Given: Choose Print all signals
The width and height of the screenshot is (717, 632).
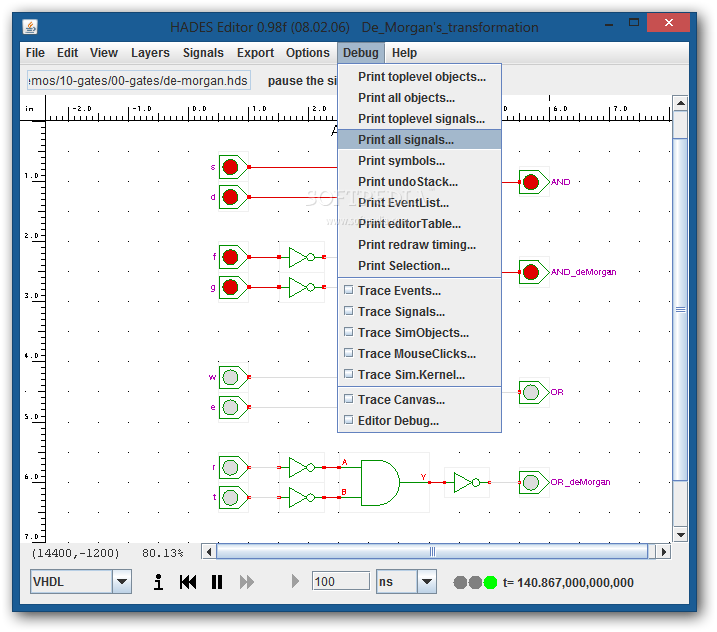Looking at the screenshot, I should [419, 139].
